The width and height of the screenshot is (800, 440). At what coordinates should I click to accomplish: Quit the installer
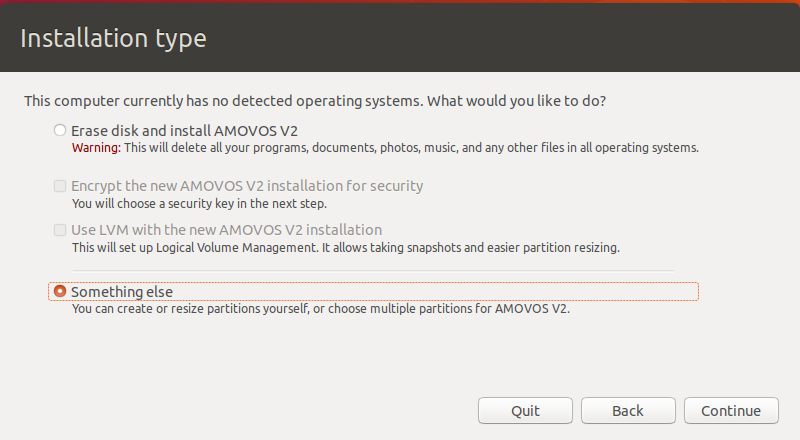[525, 410]
